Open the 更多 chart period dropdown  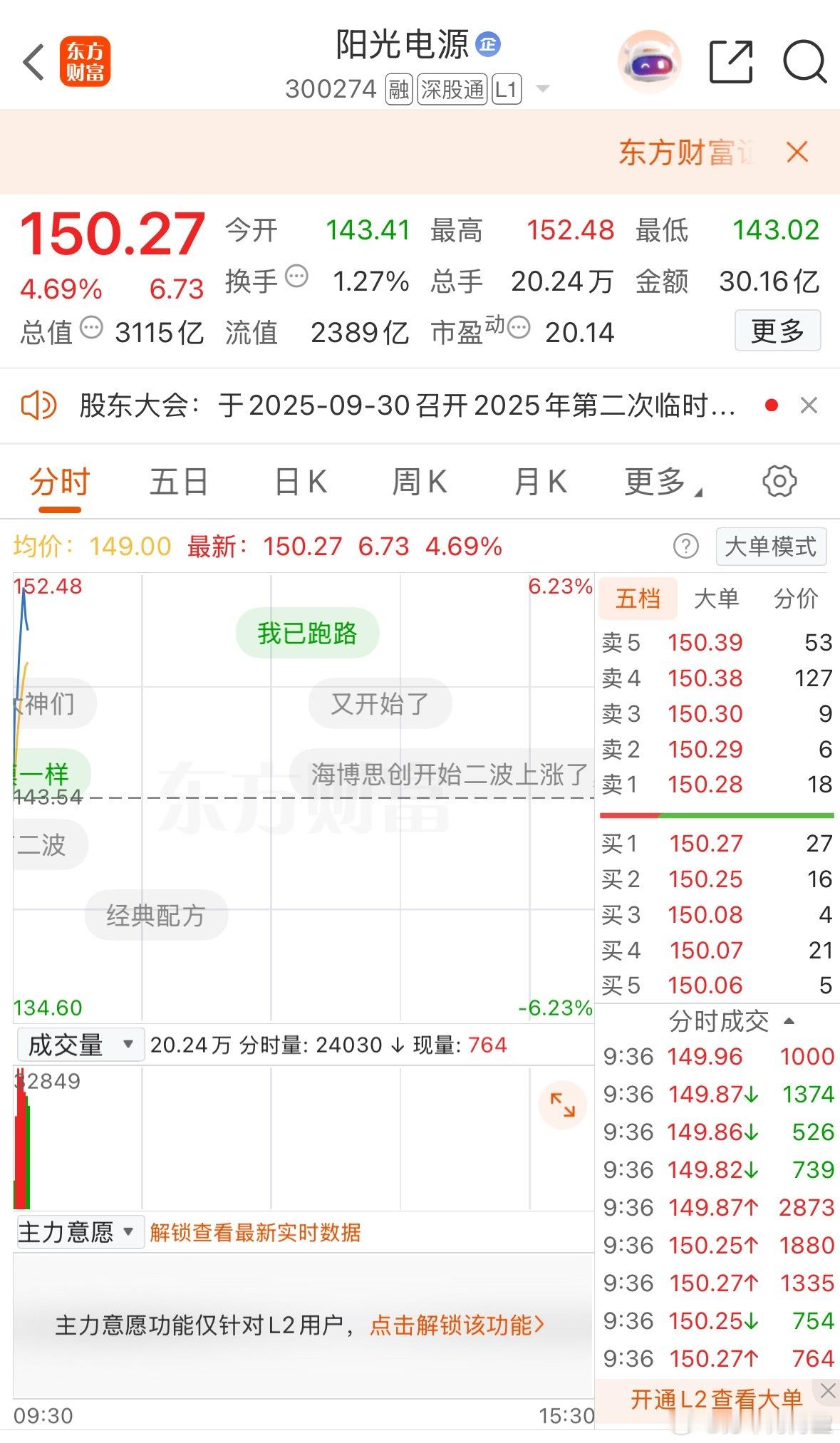coord(663,482)
